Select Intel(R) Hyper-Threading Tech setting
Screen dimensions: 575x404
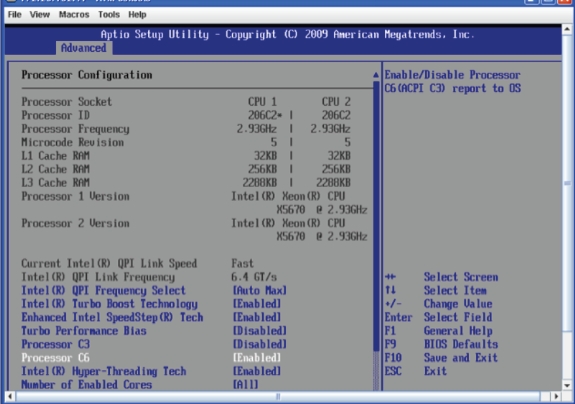[104, 371]
